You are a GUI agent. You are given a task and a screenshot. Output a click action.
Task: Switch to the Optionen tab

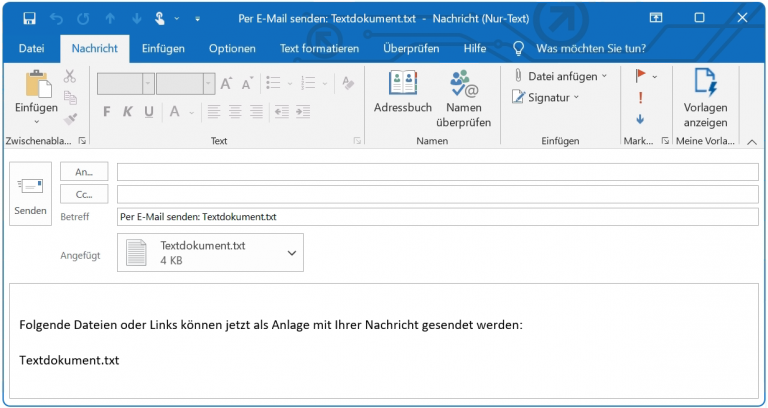(x=231, y=48)
